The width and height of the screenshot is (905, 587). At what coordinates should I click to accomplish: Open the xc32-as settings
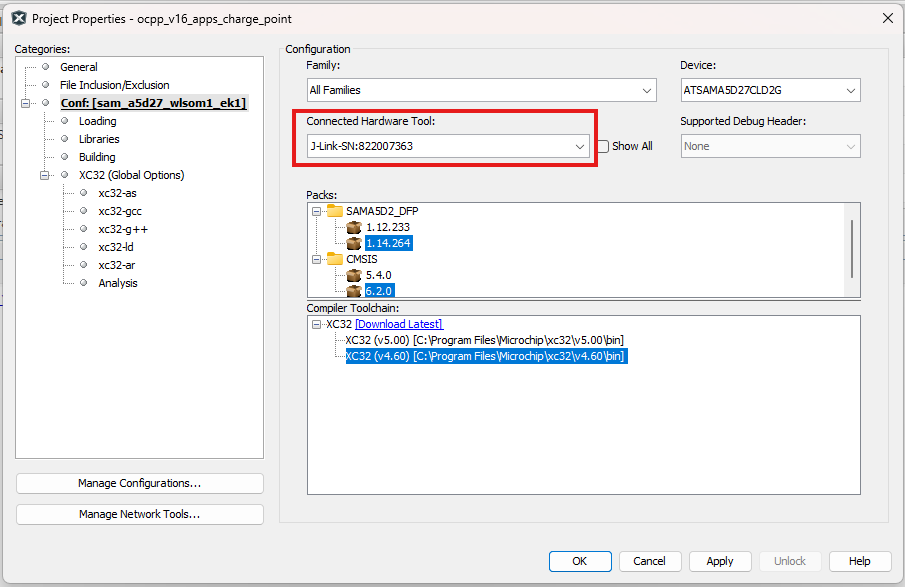tap(117, 193)
